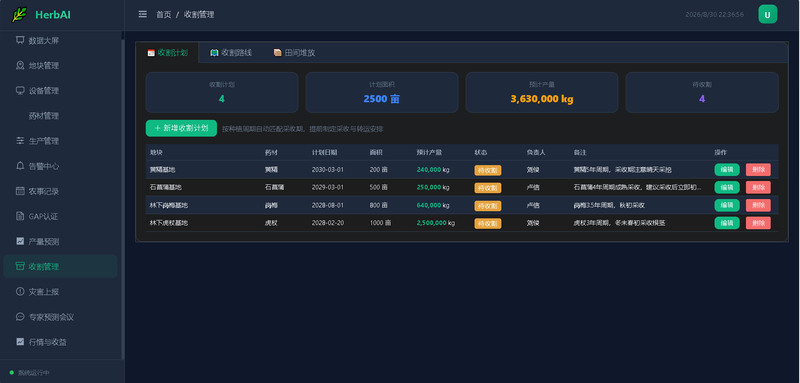The width and height of the screenshot is (800, 383).
Task: Click the 1000 亩 area cell
Action: click(381, 223)
